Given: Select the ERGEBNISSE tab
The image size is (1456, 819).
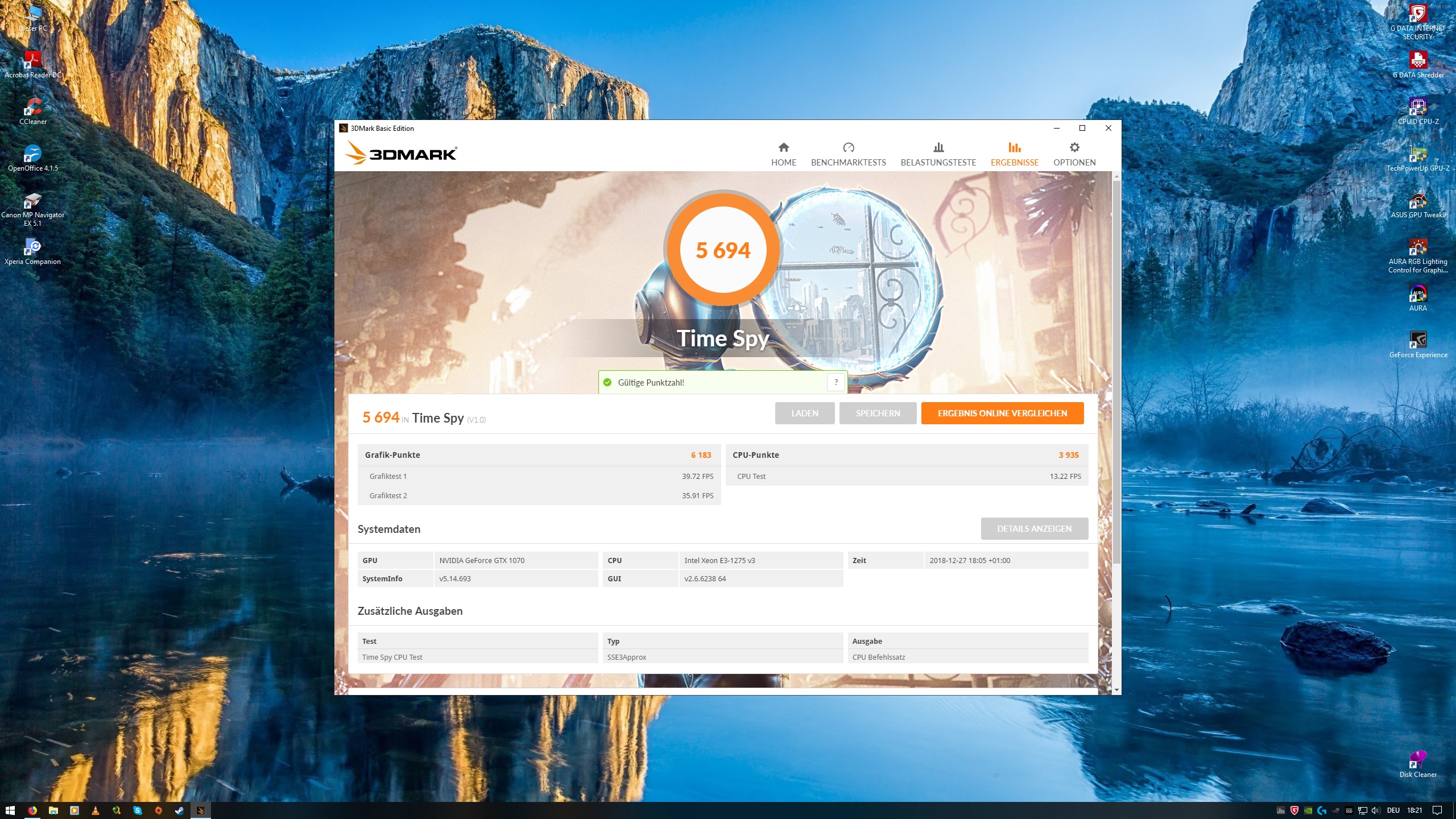Looking at the screenshot, I should pos(1015,155).
